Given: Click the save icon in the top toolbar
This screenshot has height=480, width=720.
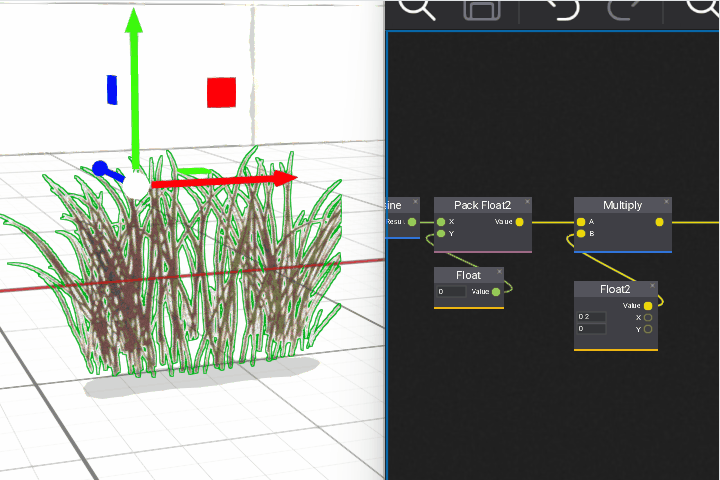Looking at the screenshot, I should [x=482, y=9].
